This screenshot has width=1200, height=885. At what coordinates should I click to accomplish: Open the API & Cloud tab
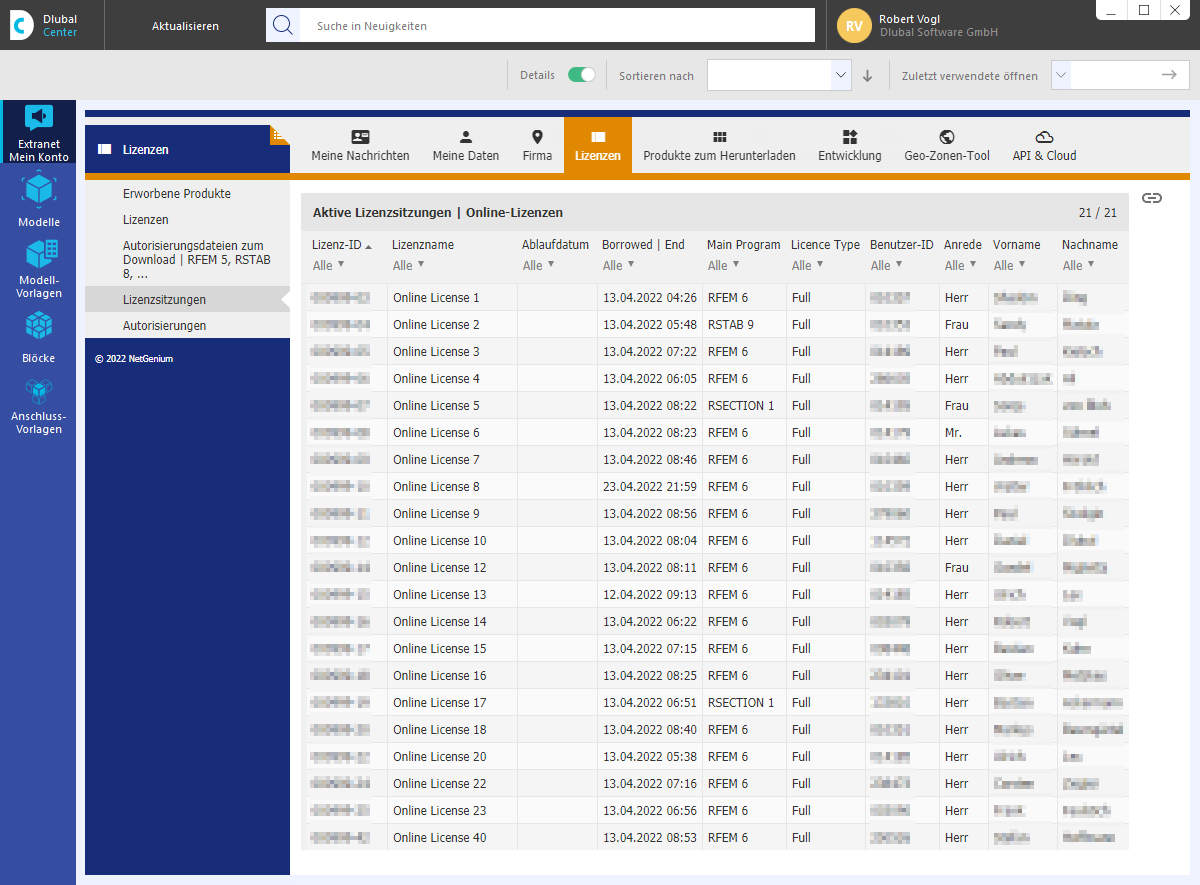(x=1044, y=146)
